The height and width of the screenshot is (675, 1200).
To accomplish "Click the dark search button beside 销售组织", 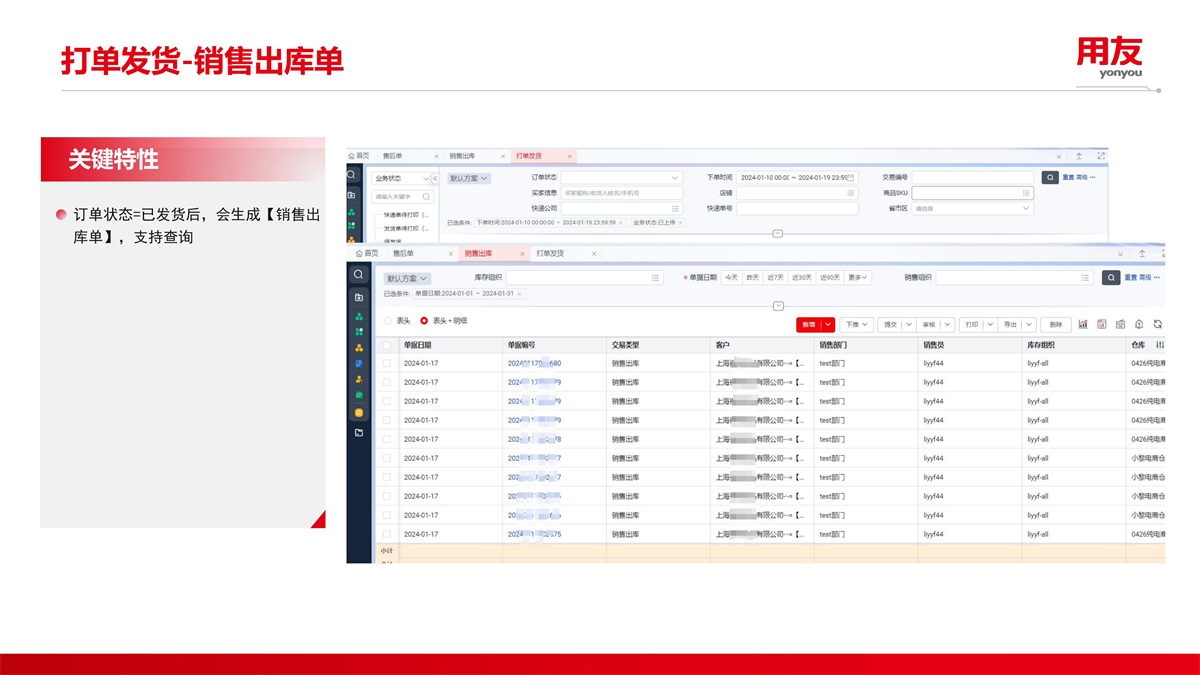I will pos(1110,278).
